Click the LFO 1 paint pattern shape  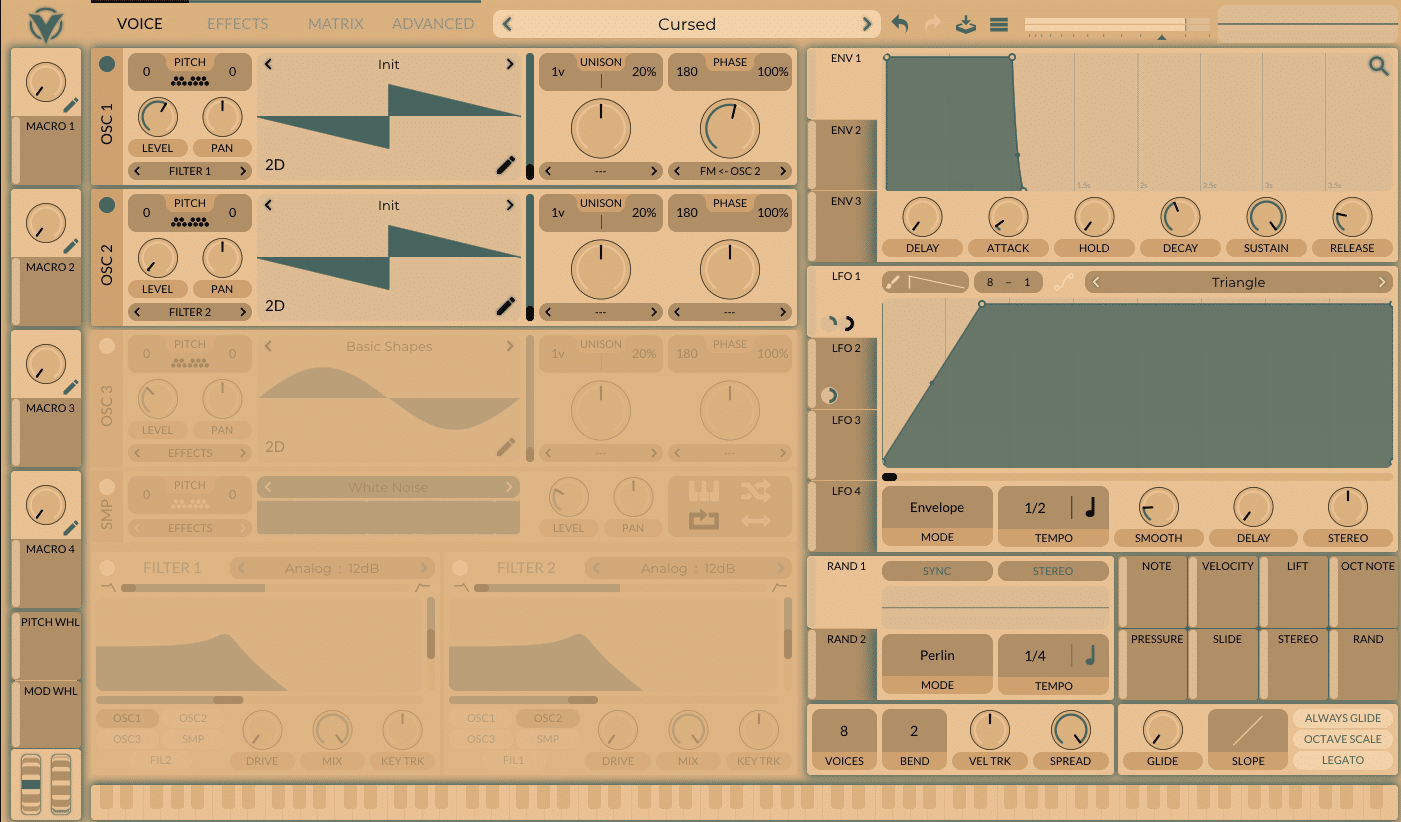point(936,283)
